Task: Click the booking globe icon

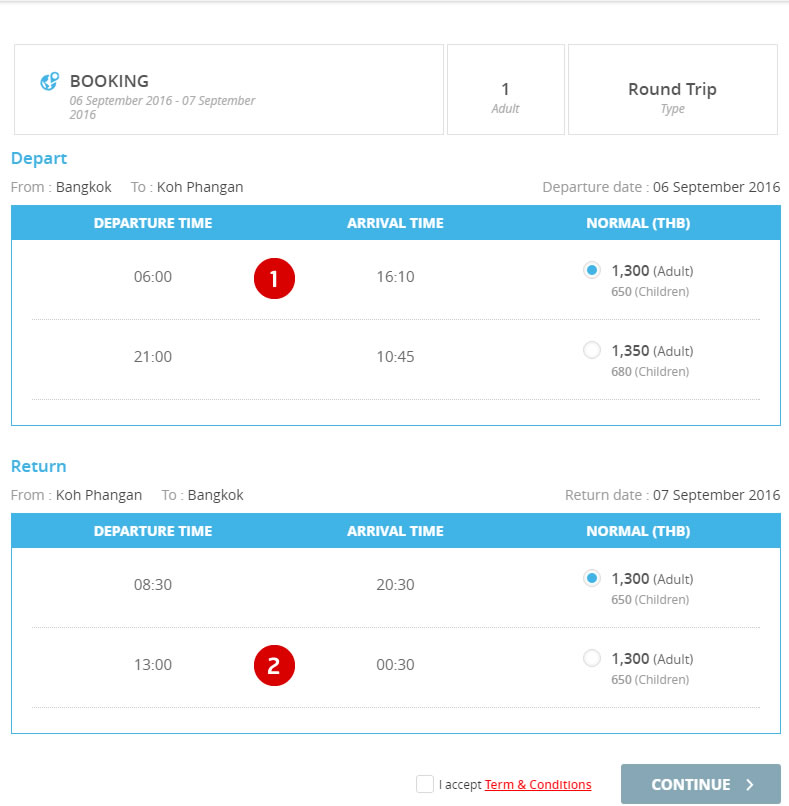Action: [x=49, y=82]
